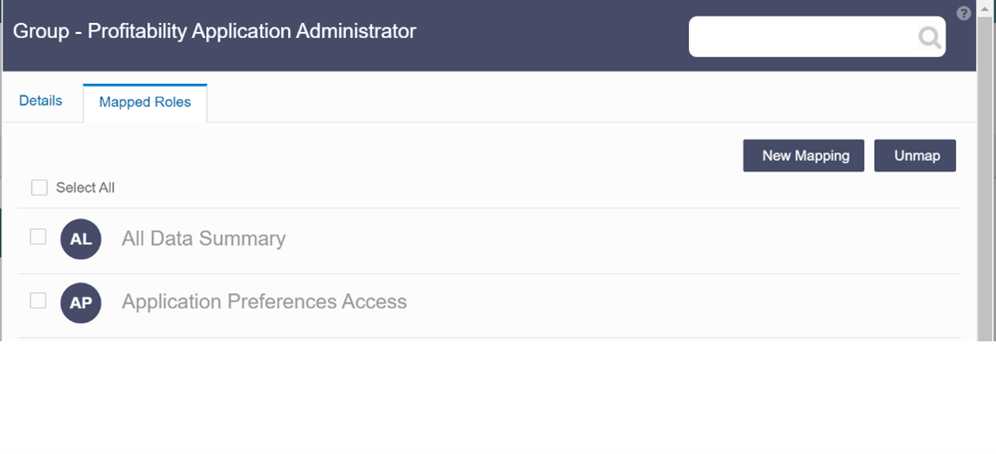
Task: Click the magnifying glass search icon
Action: click(x=929, y=37)
